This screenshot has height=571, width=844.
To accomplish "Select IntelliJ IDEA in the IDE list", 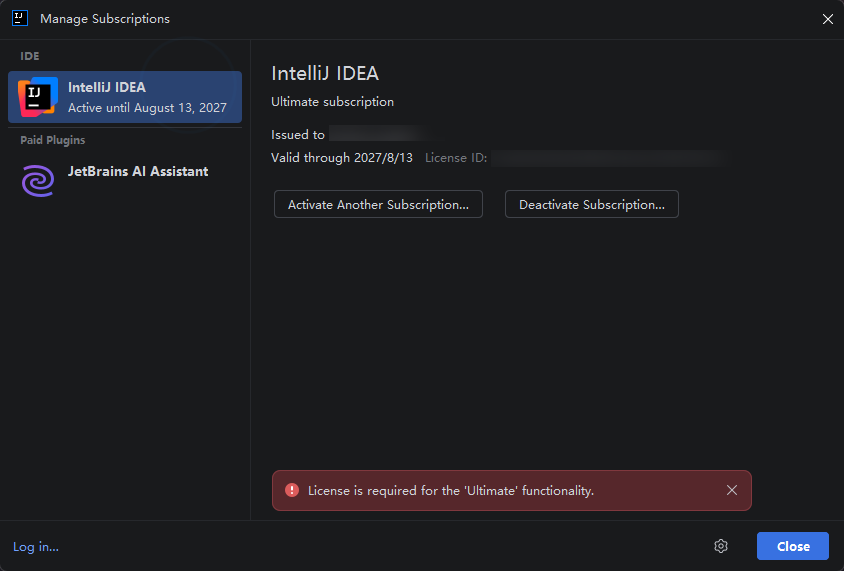I will coord(125,97).
